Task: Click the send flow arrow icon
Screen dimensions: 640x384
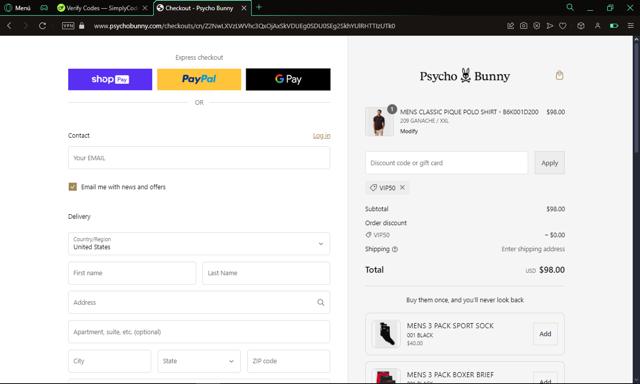Action: (549, 26)
